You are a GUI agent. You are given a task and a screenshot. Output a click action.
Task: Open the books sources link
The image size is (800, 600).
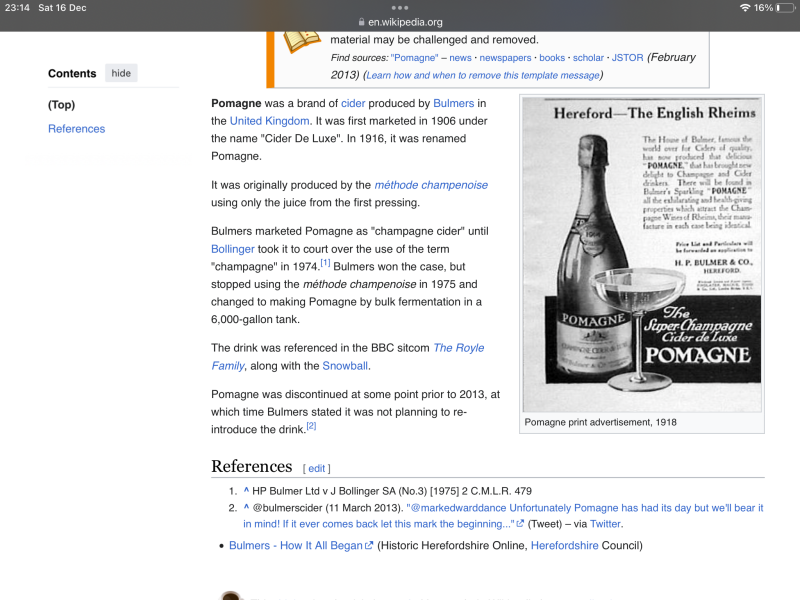pyautogui.click(x=552, y=58)
